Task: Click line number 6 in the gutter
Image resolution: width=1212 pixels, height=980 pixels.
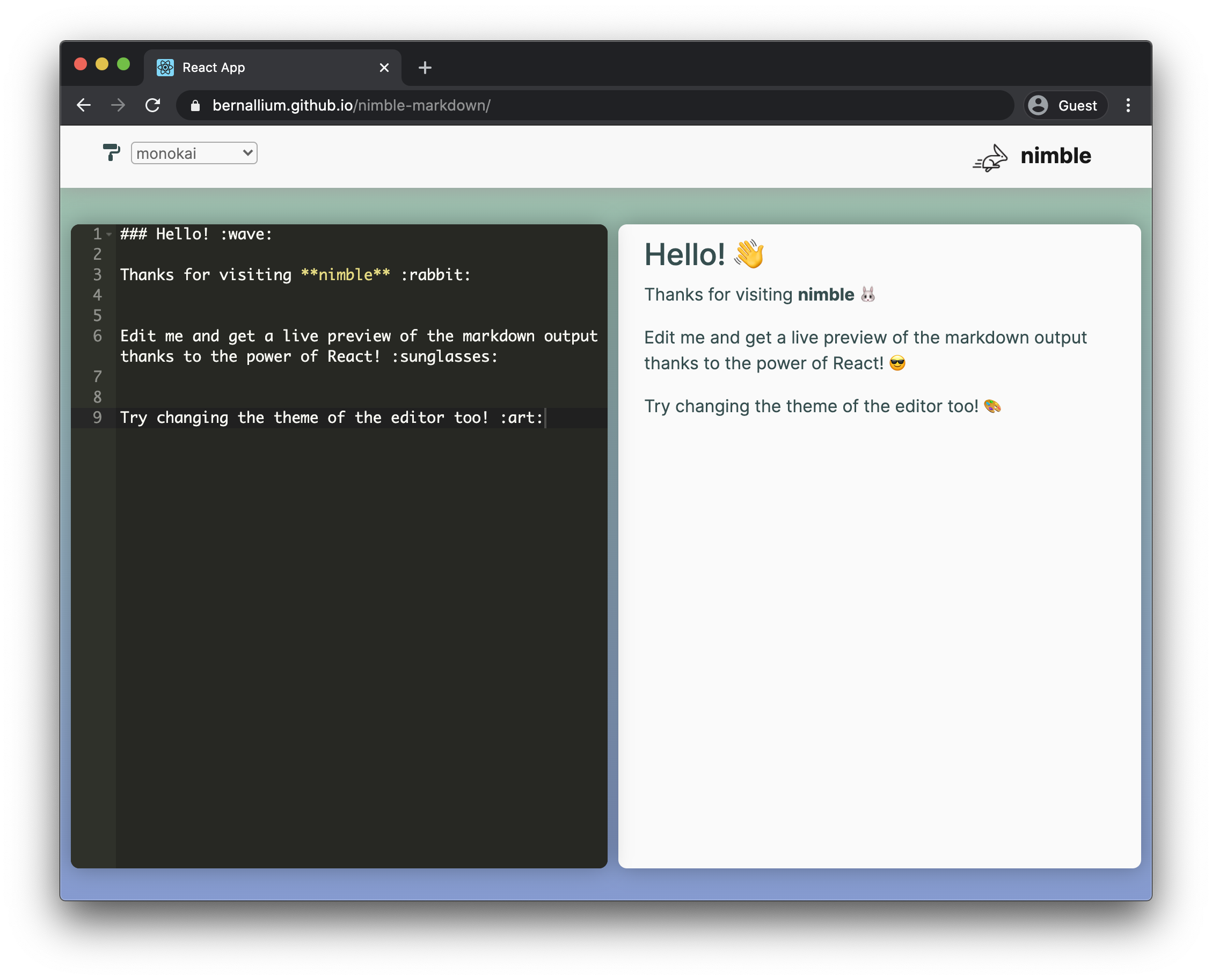Action: click(x=98, y=336)
